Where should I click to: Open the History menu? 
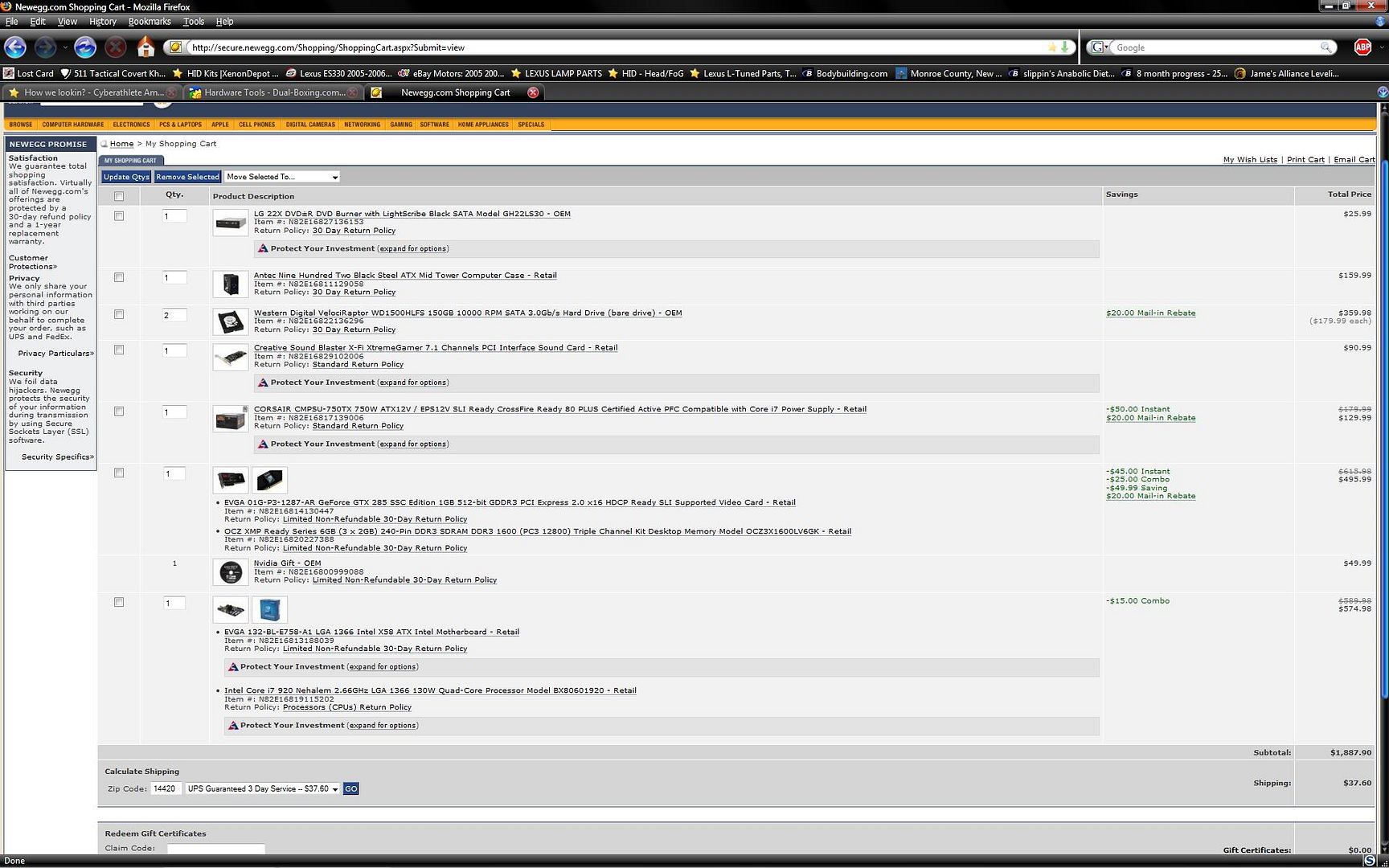[103, 22]
